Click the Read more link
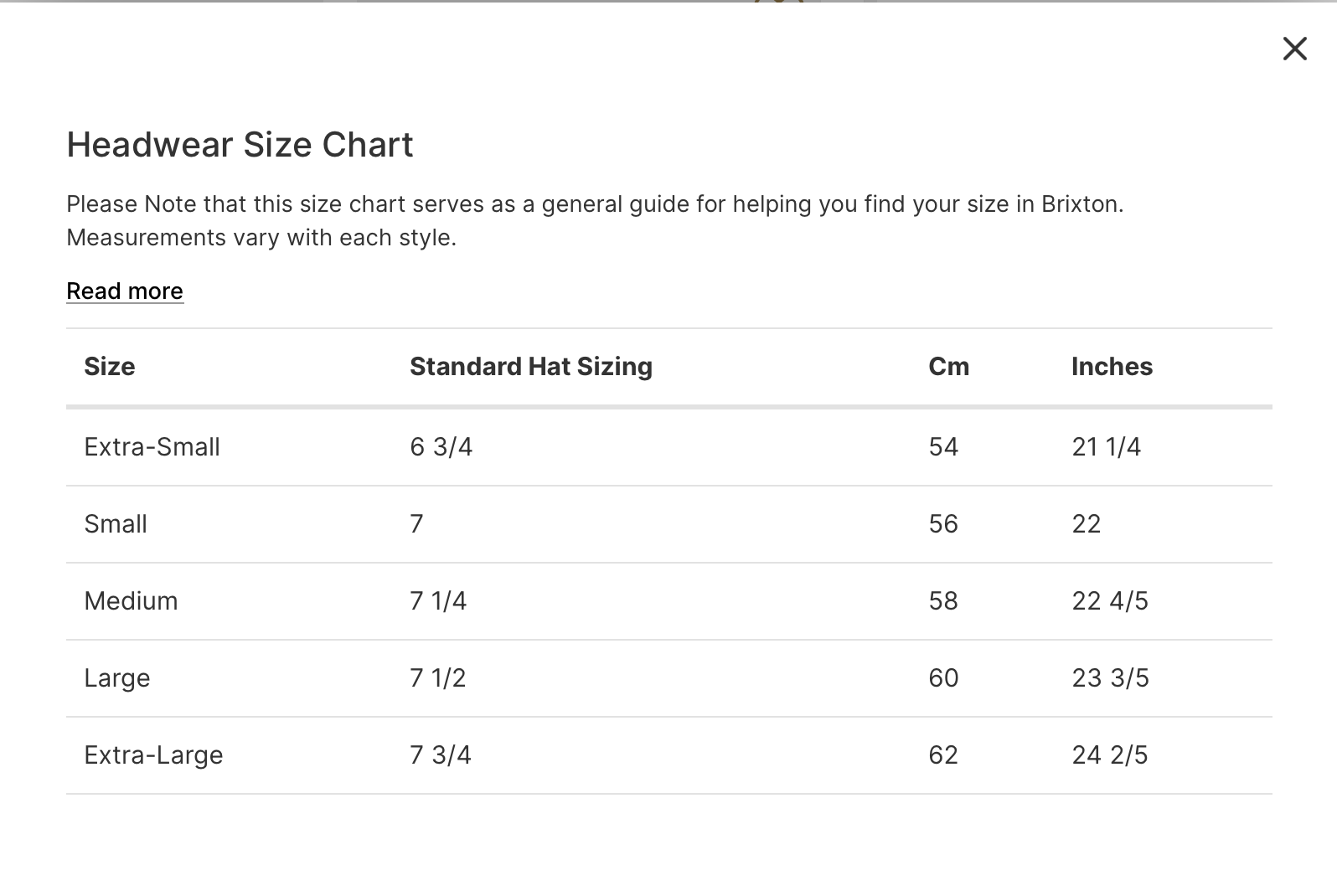 [x=125, y=291]
